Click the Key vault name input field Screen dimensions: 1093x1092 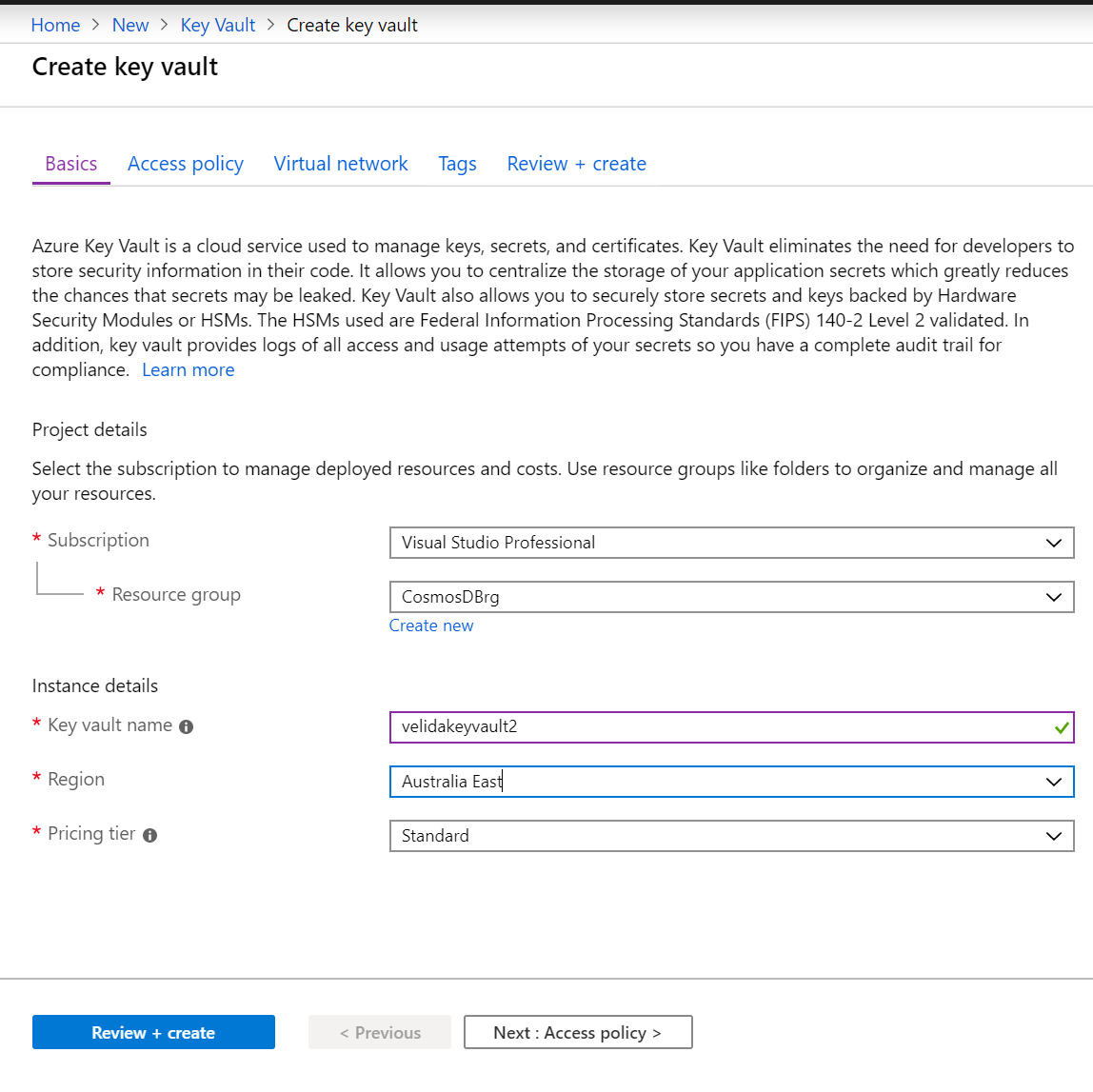(x=731, y=727)
